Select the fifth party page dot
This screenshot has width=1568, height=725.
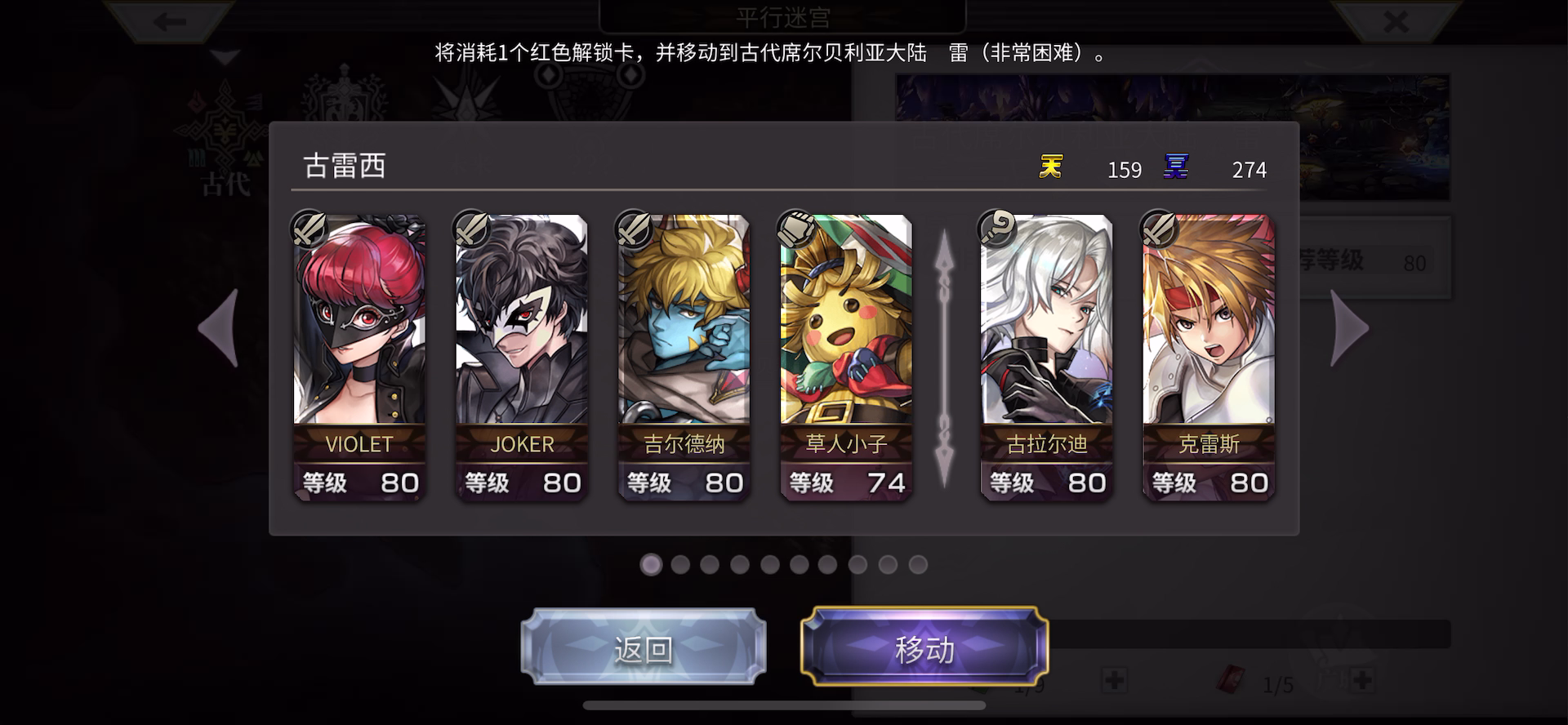769,564
